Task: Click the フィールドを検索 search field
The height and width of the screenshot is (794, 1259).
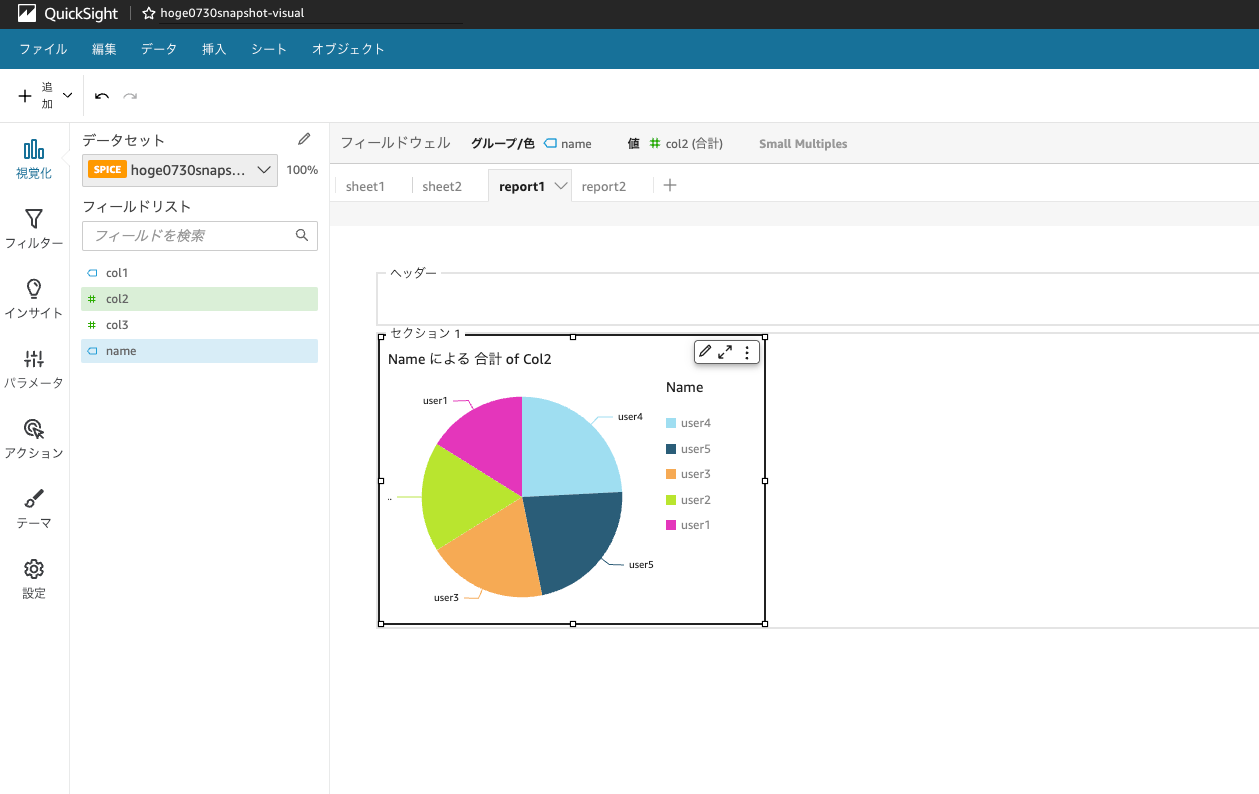Action: tap(190, 235)
